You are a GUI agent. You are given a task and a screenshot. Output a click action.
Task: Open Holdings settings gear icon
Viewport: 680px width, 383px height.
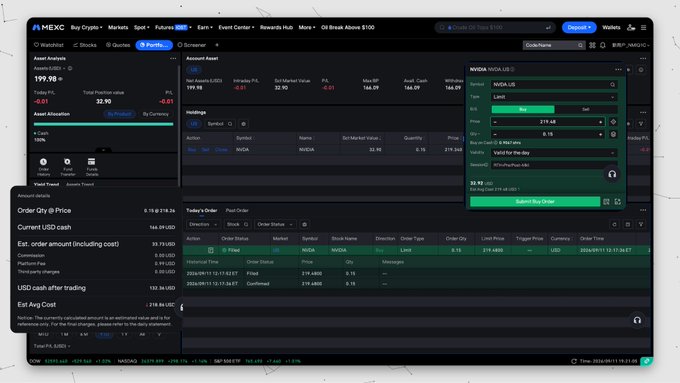click(x=244, y=124)
